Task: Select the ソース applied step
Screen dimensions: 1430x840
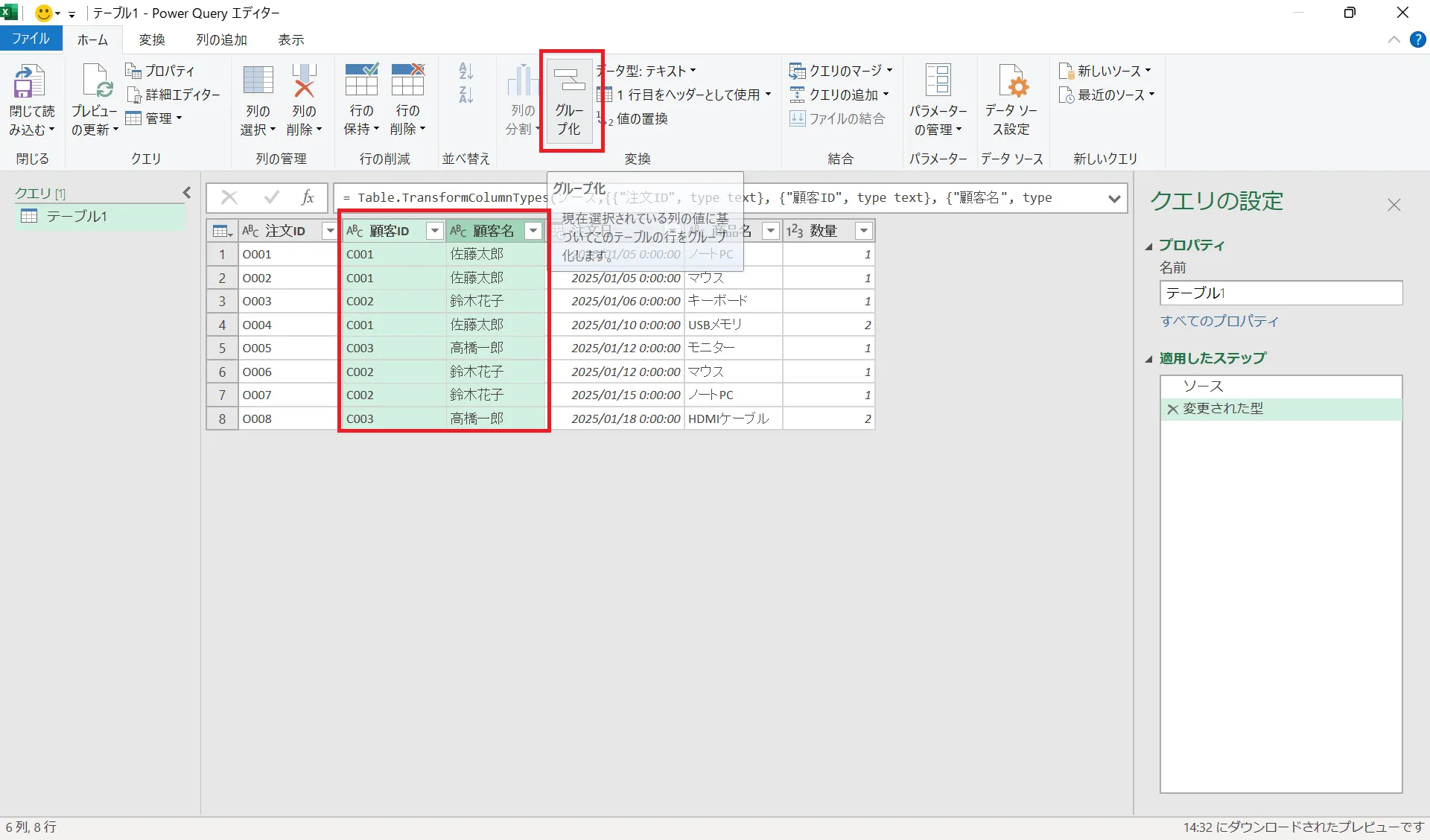Action: (1203, 386)
